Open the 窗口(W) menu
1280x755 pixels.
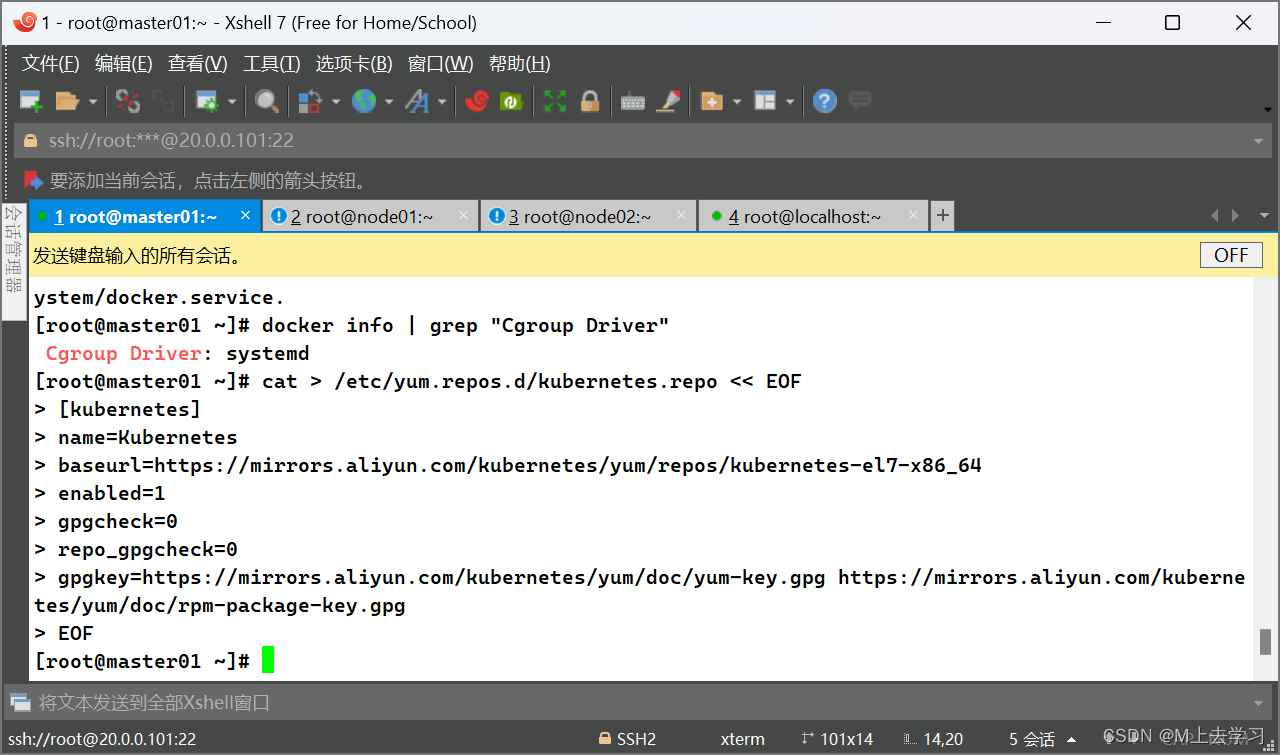pos(440,64)
